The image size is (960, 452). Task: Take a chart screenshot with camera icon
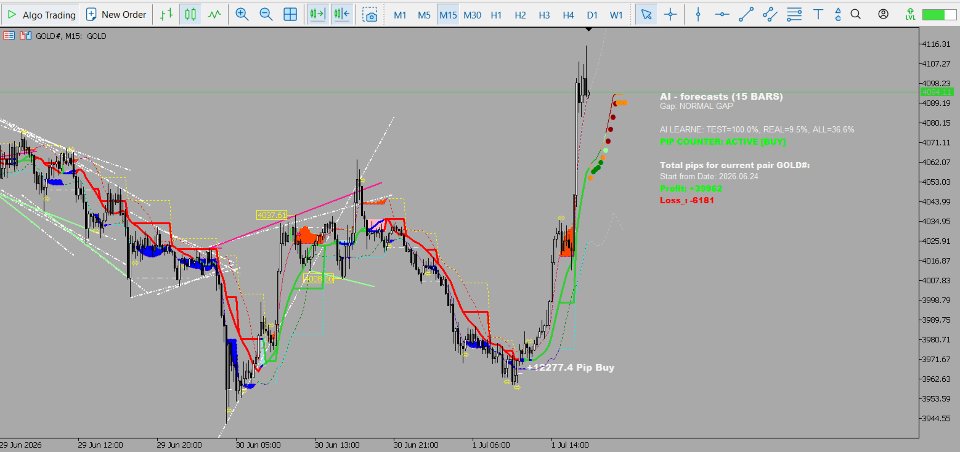(370, 15)
